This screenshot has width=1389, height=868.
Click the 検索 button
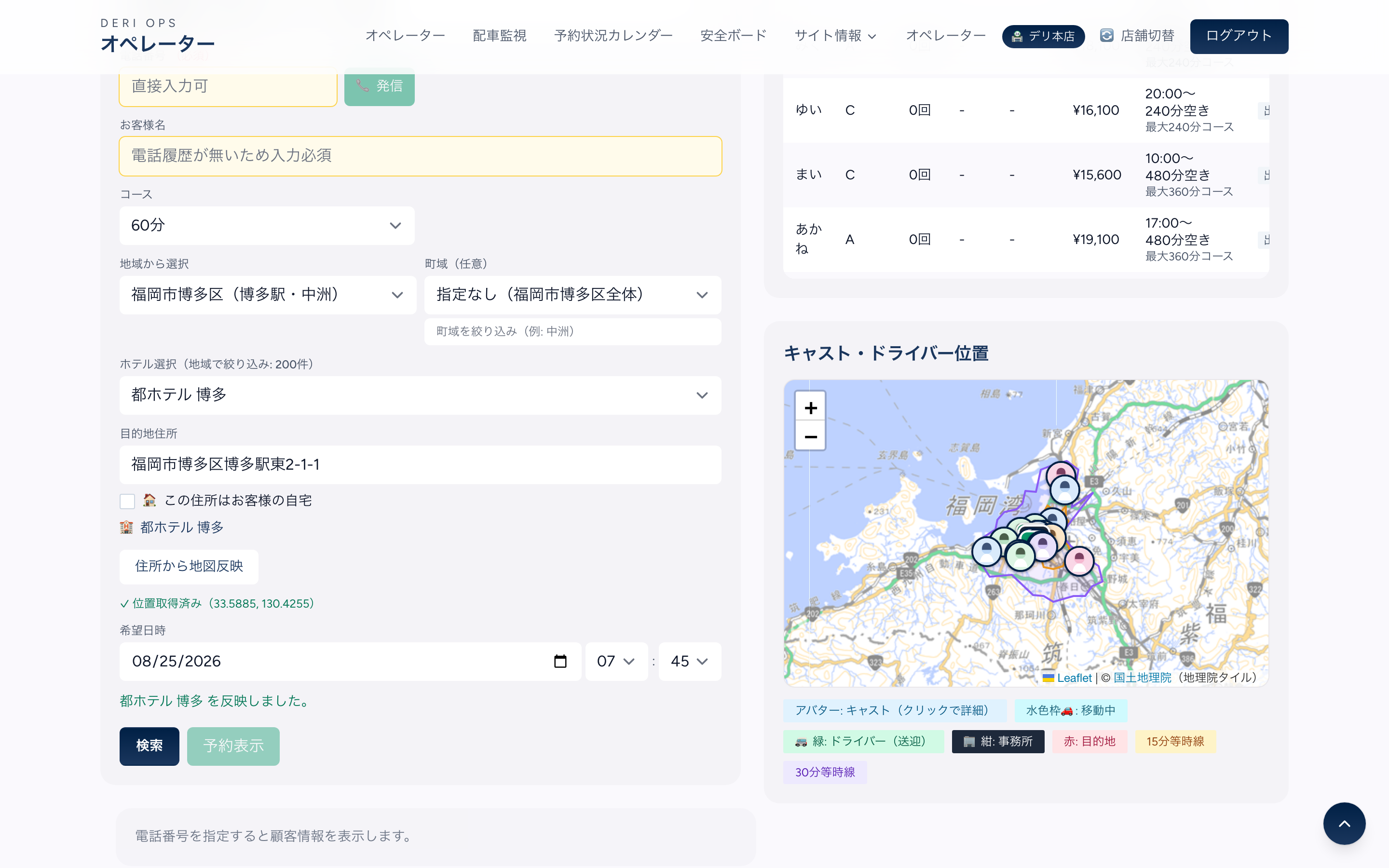click(149, 746)
